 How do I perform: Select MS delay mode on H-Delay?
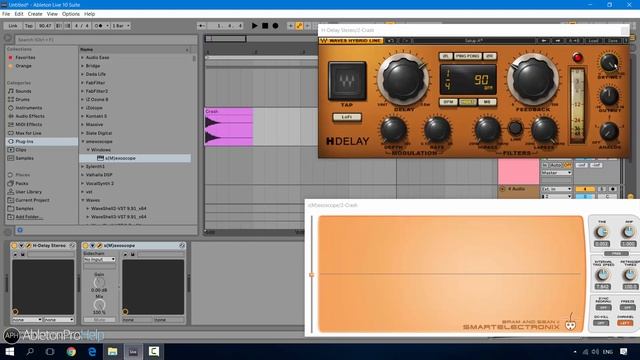point(487,102)
